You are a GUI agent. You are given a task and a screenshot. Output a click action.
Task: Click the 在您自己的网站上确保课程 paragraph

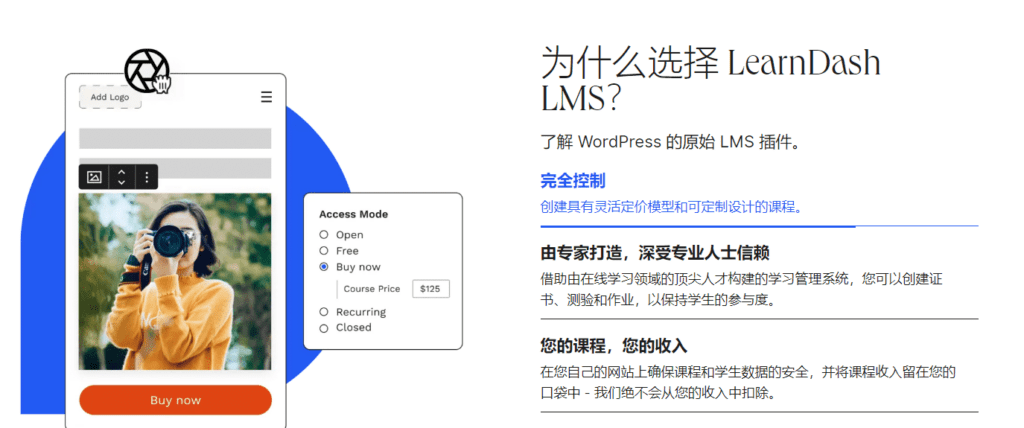point(748,384)
